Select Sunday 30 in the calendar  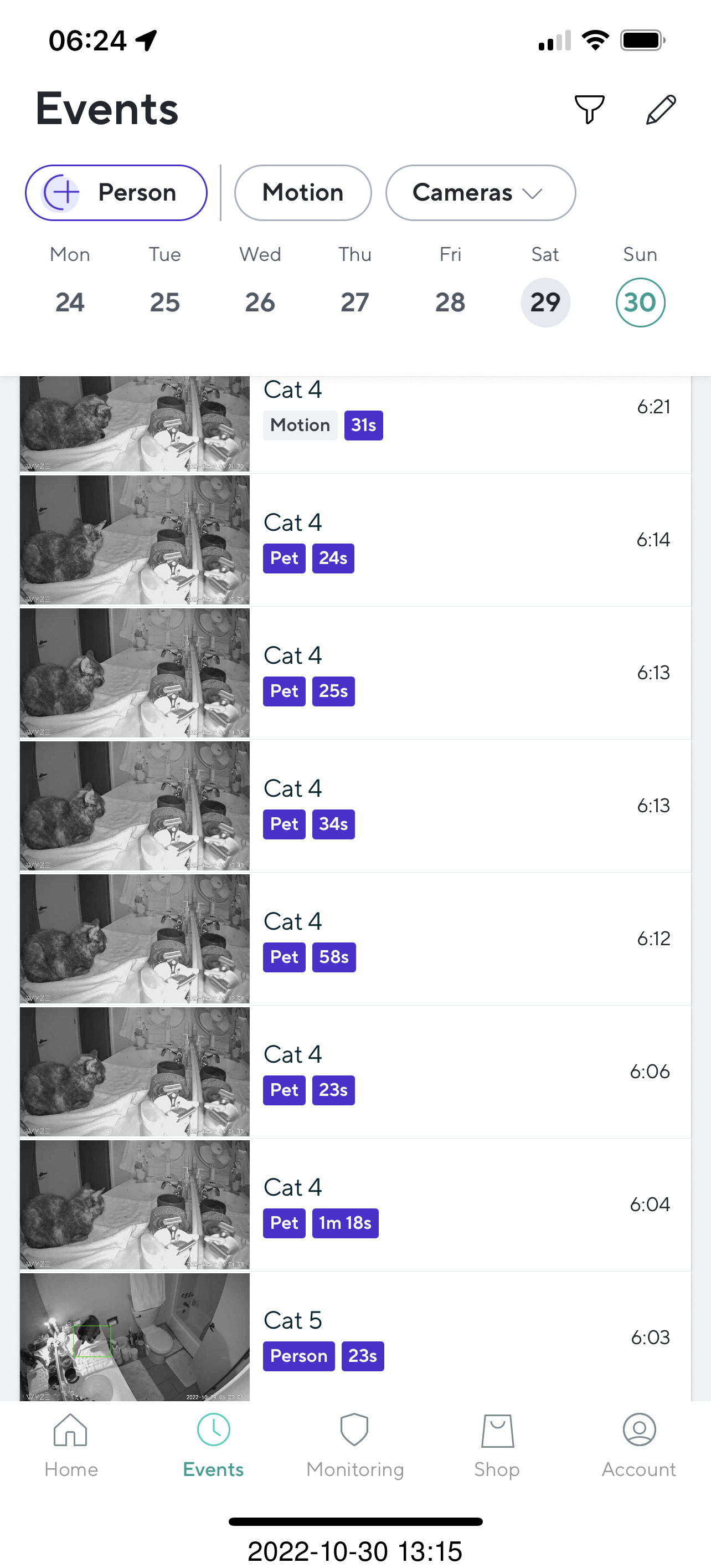coord(640,303)
